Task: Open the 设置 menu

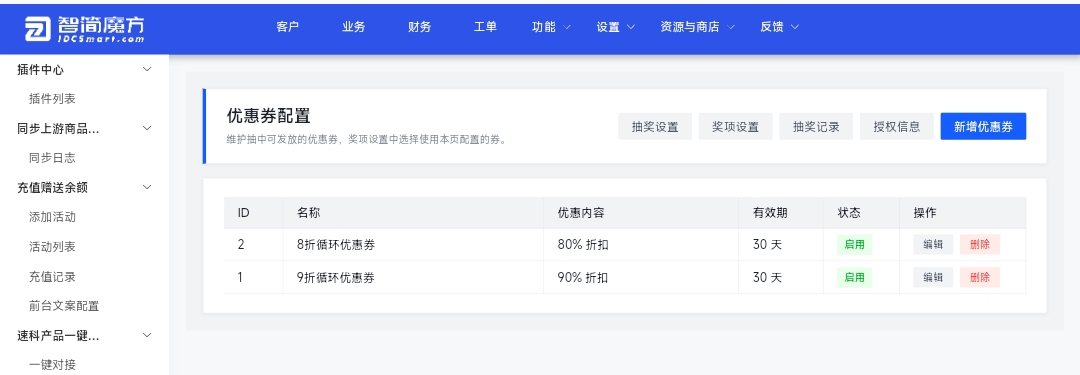Action: (608, 27)
